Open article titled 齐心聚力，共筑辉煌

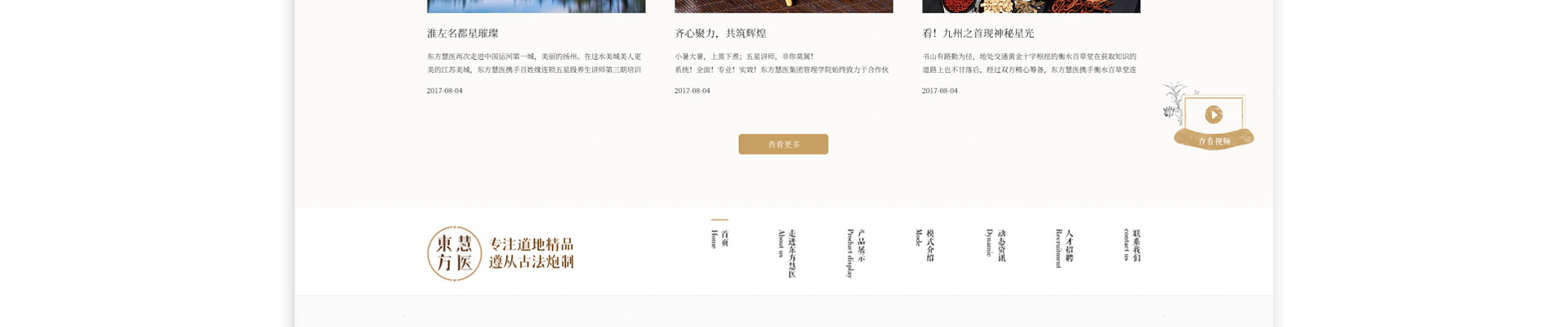(720, 34)
